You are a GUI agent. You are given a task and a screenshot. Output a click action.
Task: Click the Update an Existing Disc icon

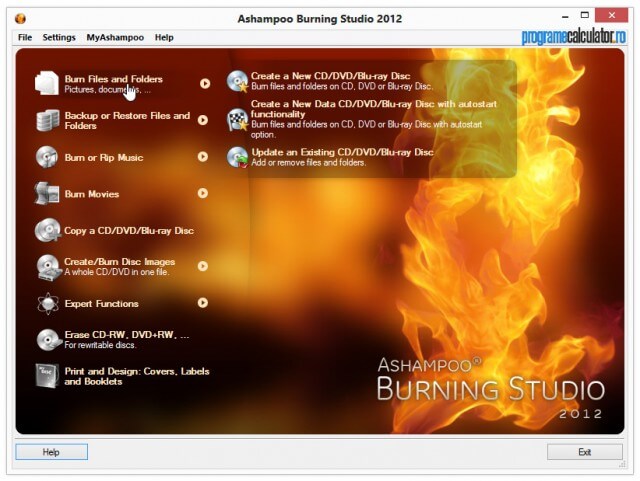[238, 157]
